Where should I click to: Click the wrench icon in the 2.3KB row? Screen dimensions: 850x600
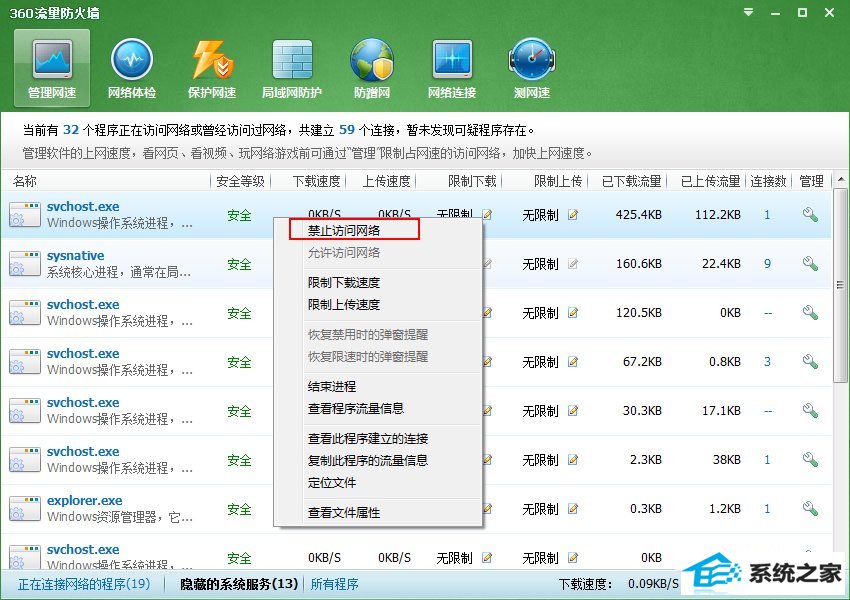[x=810, y=460]
